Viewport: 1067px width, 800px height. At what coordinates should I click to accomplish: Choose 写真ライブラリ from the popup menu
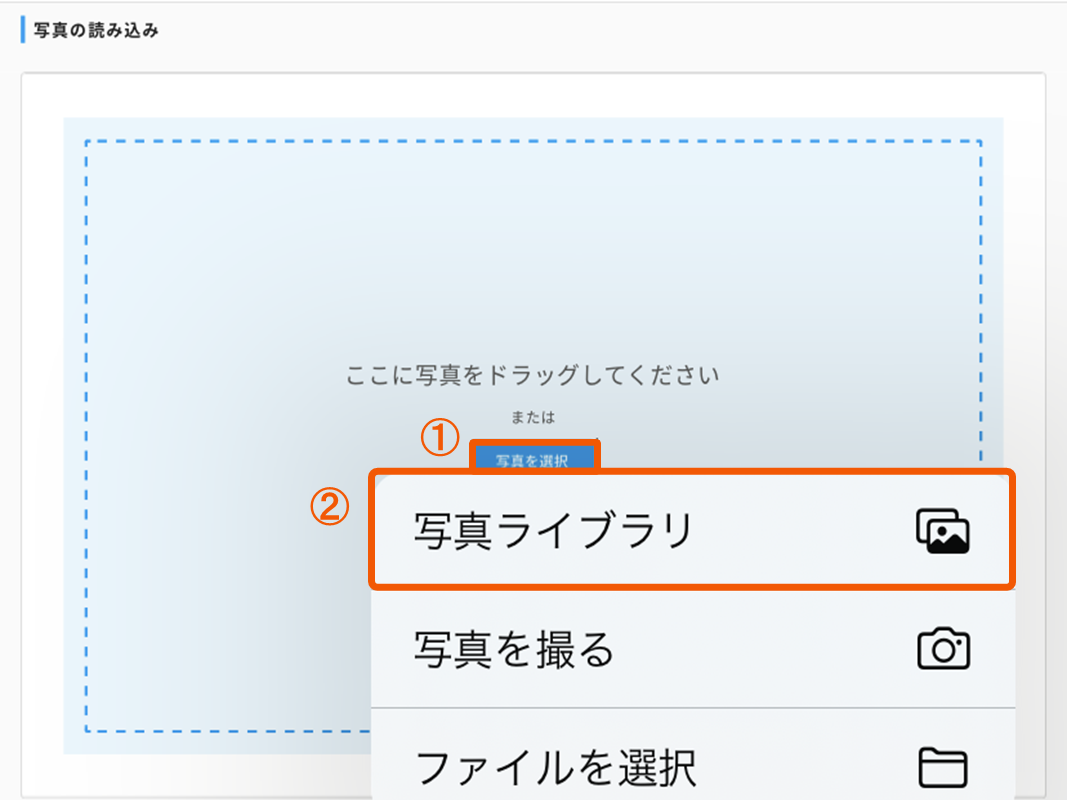point(553,531)
